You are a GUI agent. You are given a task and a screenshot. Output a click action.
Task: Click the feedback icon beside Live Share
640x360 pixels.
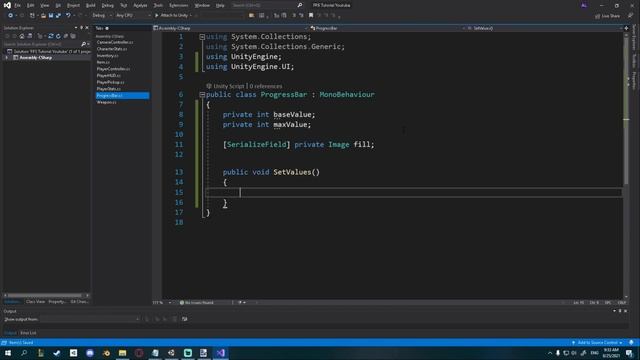[x=630, y=16]
